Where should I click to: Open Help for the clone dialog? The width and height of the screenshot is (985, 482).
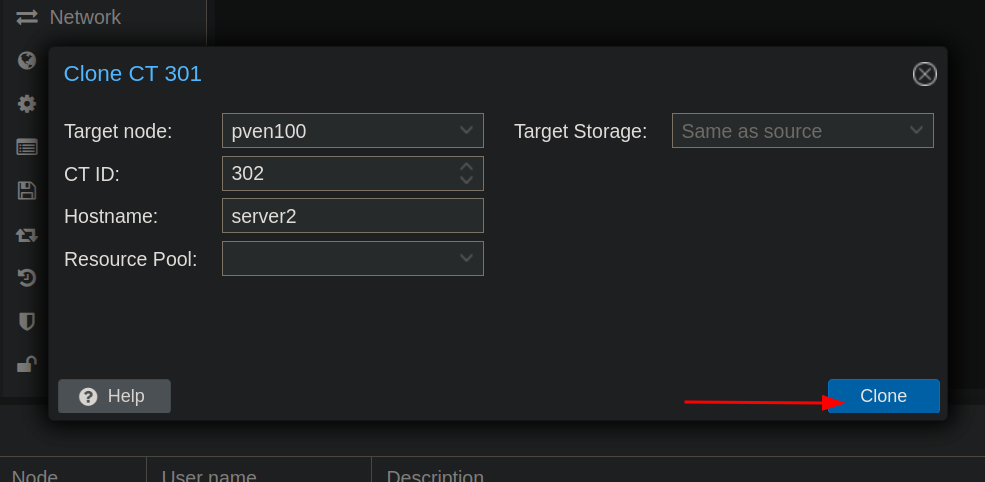(x=114, y=396)
